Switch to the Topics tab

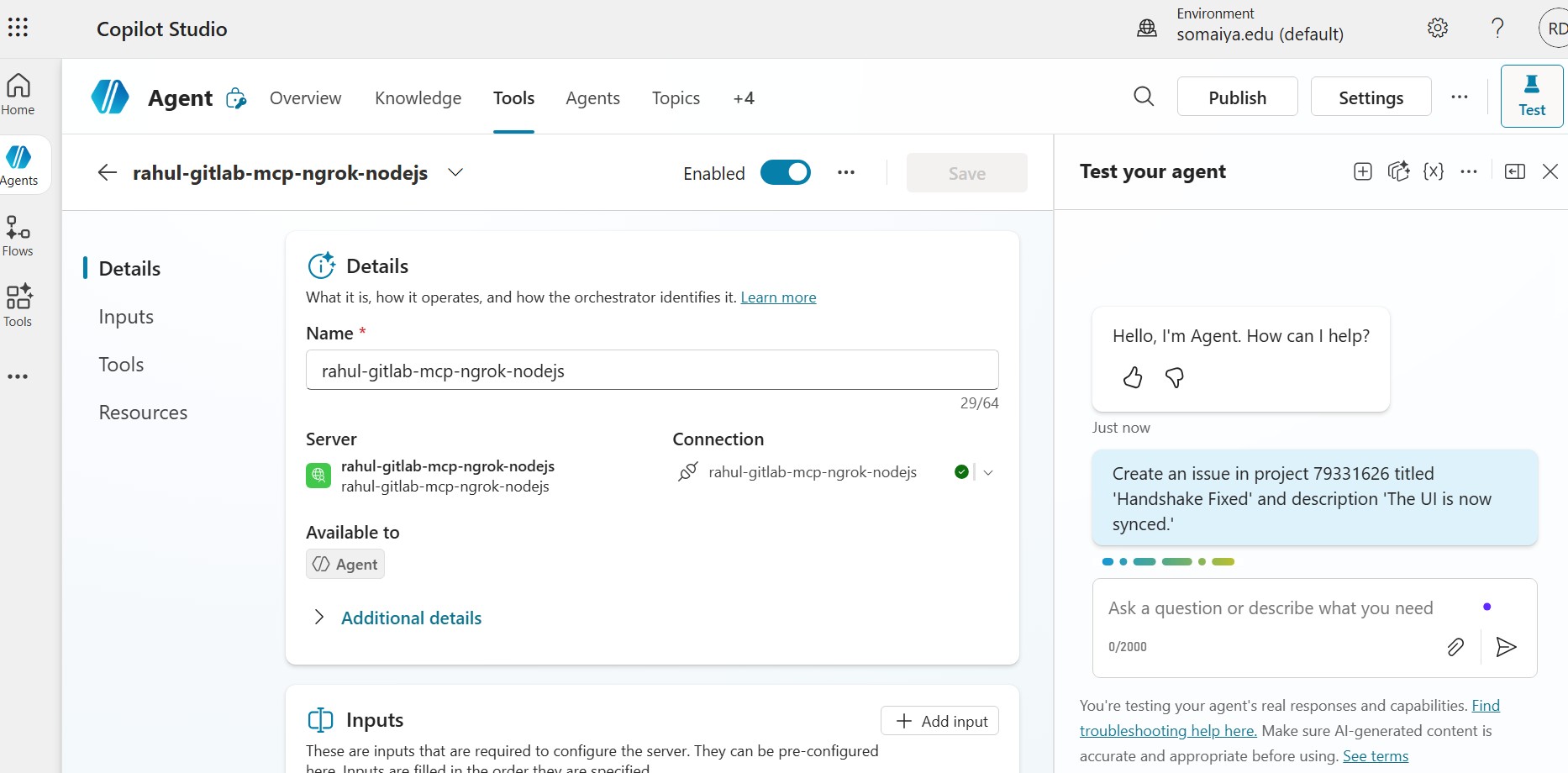676,98
